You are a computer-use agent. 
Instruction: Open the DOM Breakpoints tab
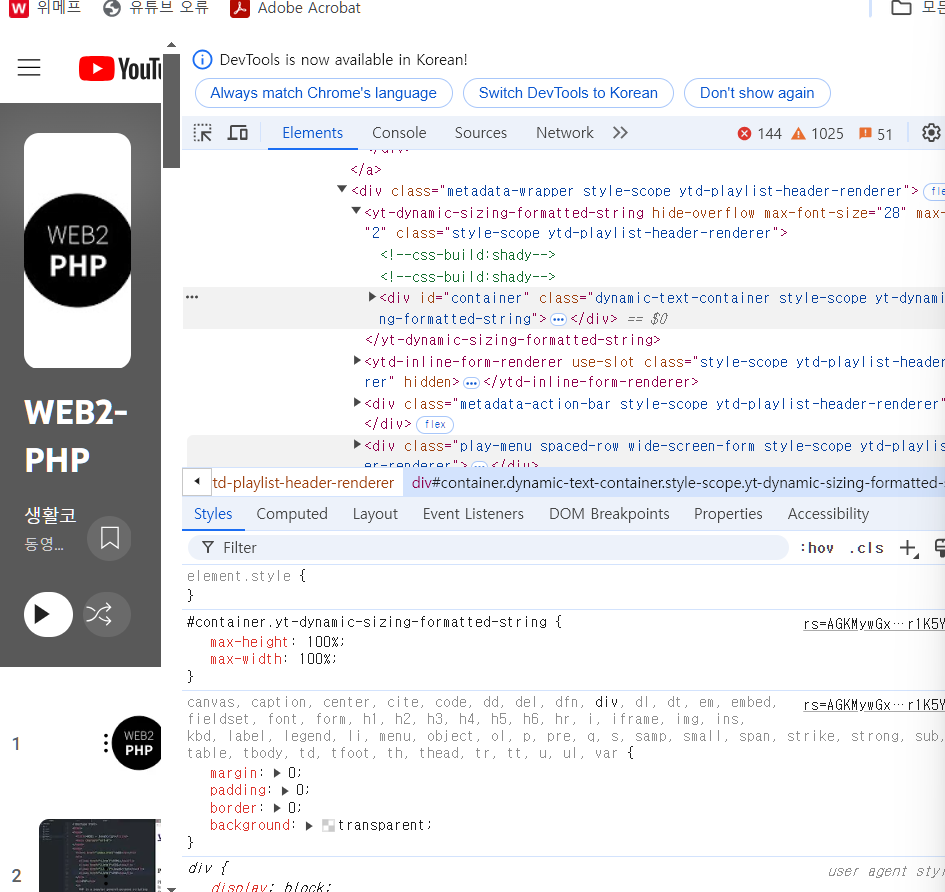609,514
